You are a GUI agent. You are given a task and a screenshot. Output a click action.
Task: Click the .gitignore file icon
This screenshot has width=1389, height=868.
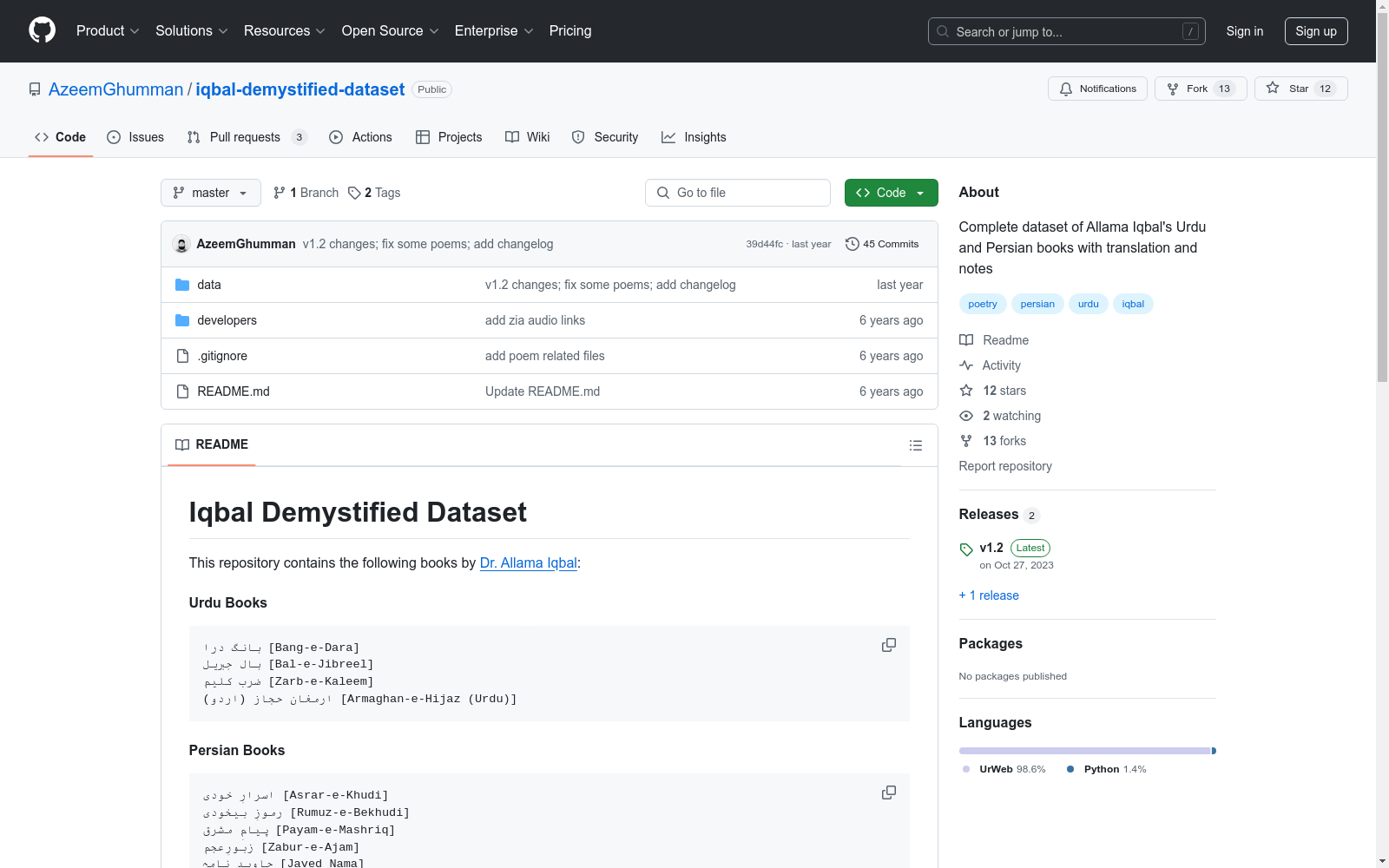tap(182, 356)
